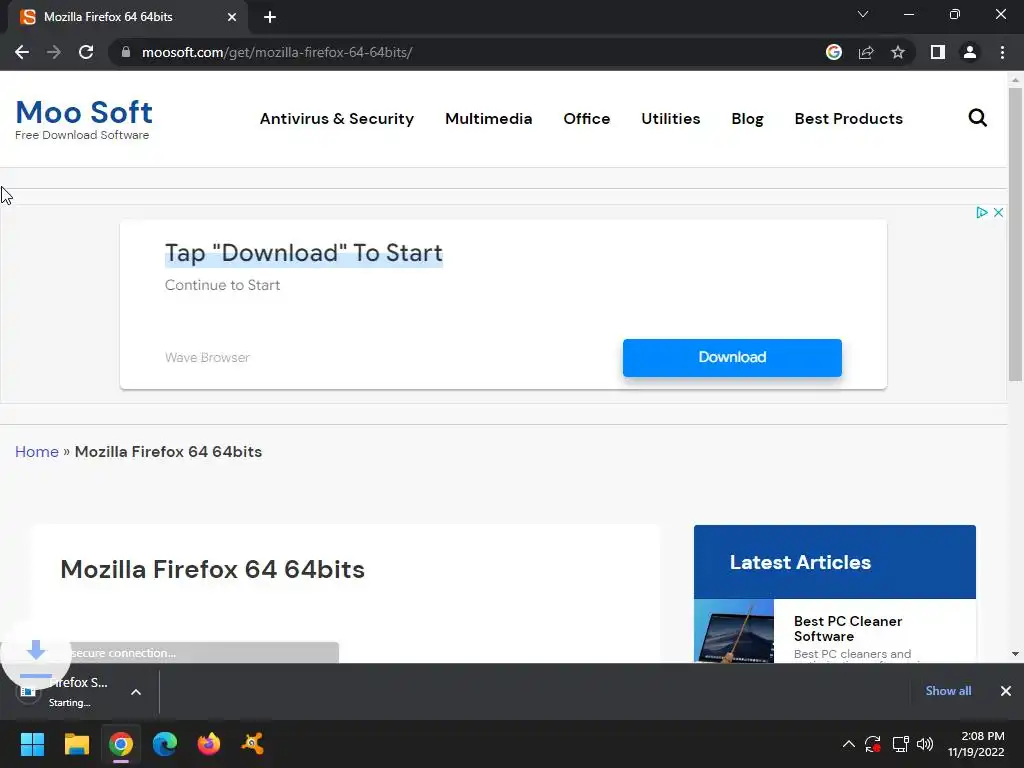Viewport: 1024px width, 768px height.
Task: Close the Mozilla Firefox 64 64bits tab
Action: click(x=232, y=17)
